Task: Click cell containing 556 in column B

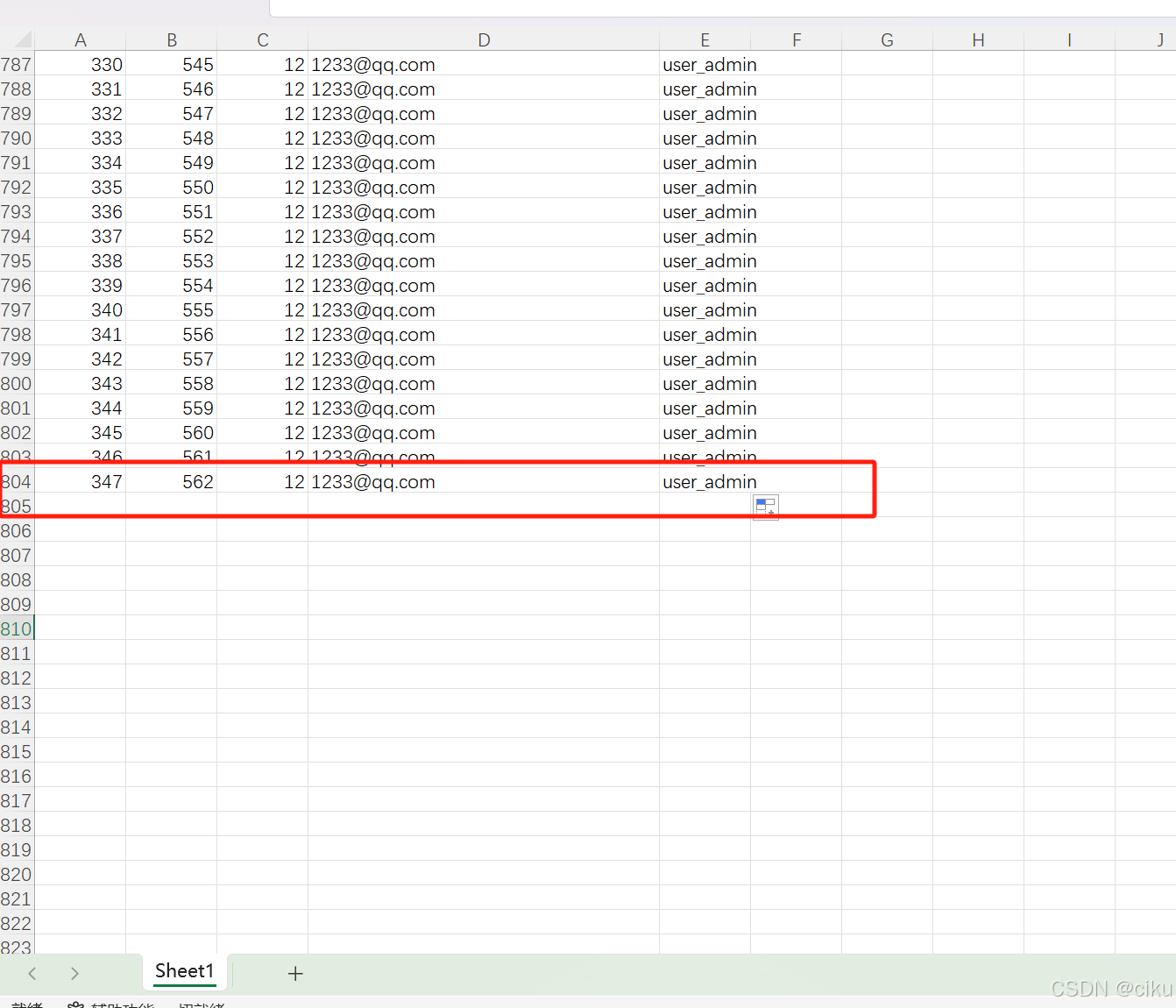Action: 172,335
